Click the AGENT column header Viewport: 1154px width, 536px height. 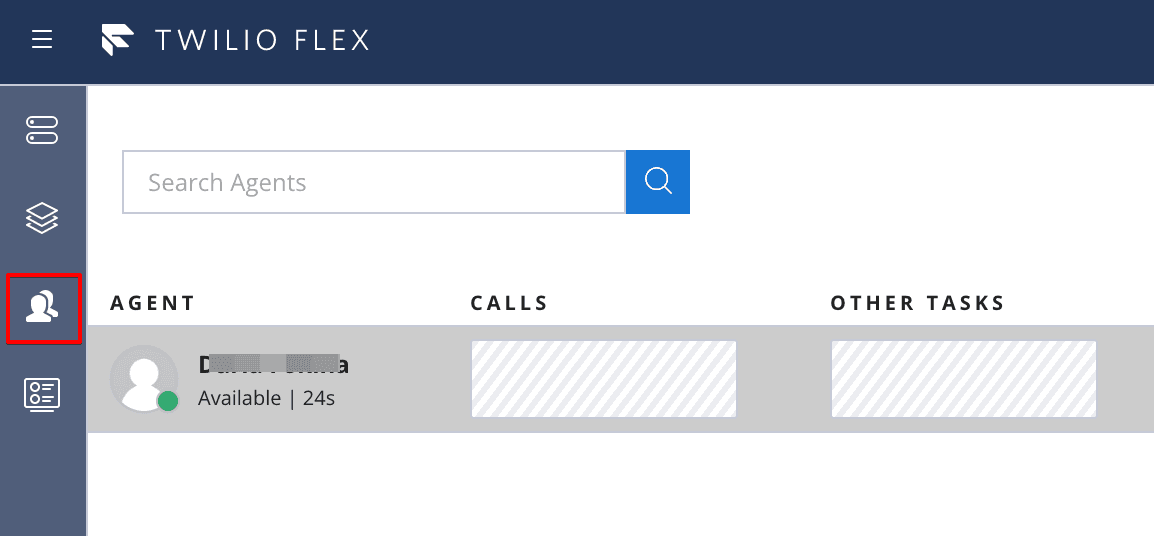153,303
